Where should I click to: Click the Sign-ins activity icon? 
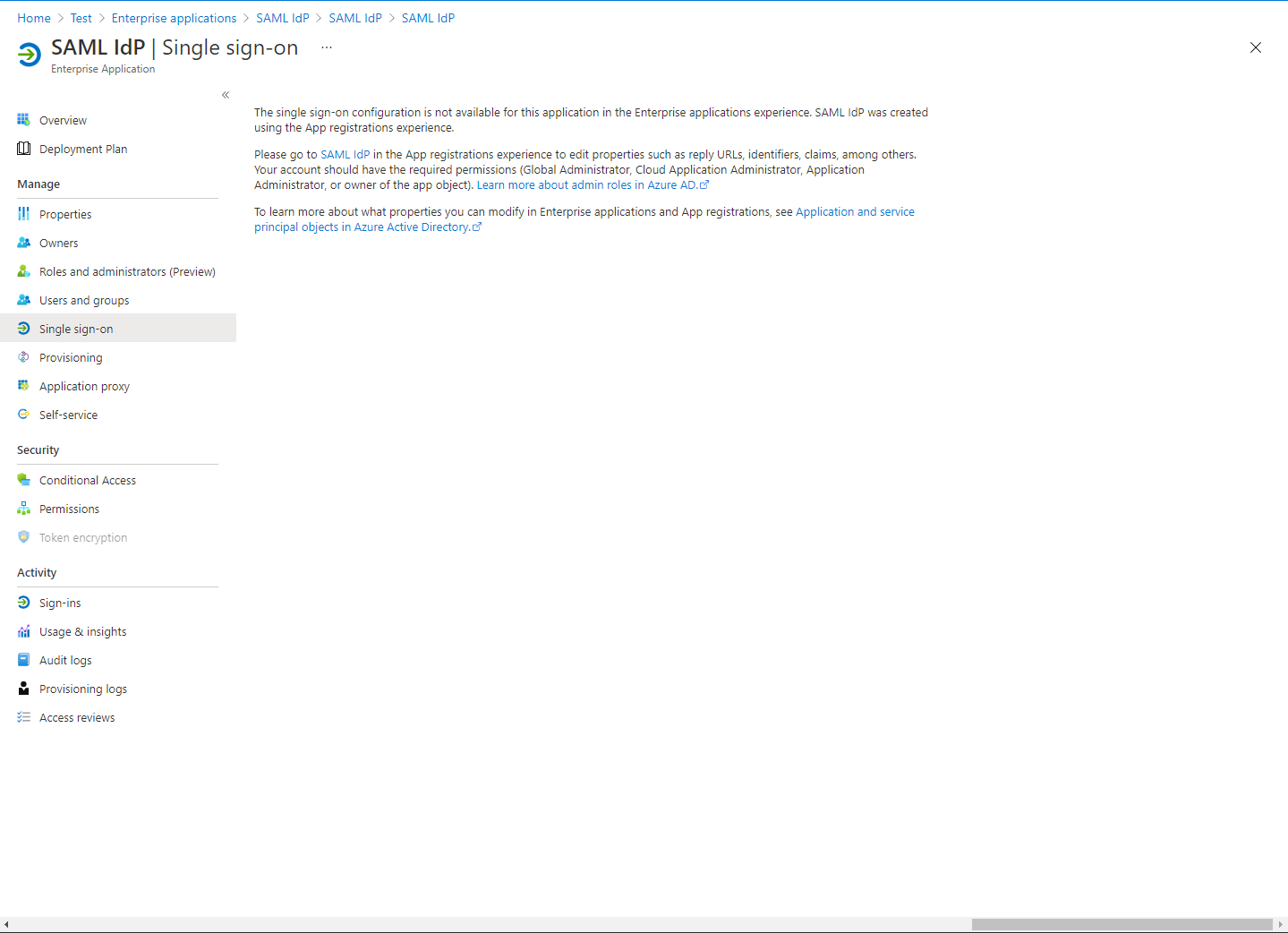pos(23,603)
